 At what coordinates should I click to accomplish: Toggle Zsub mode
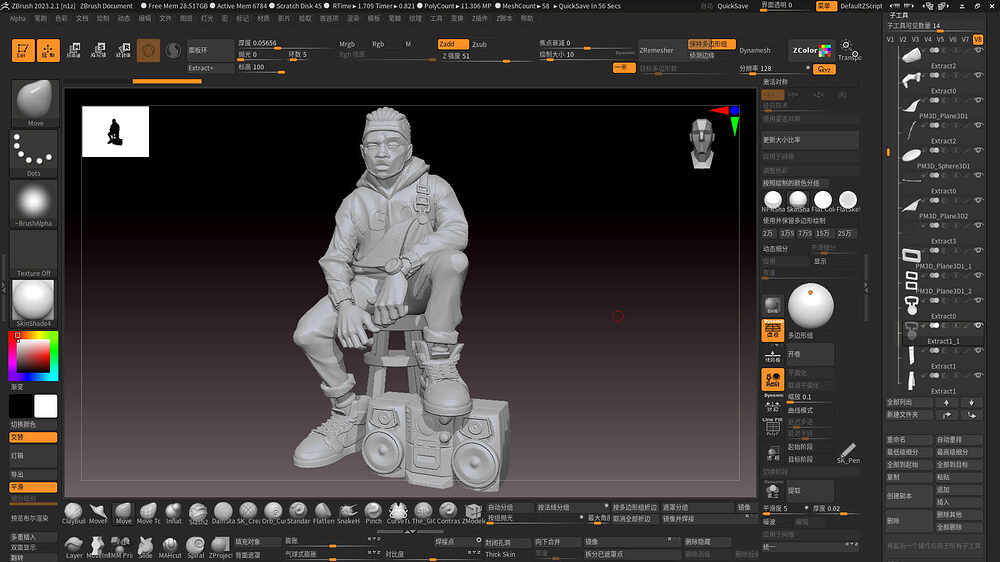click(479, 44)
